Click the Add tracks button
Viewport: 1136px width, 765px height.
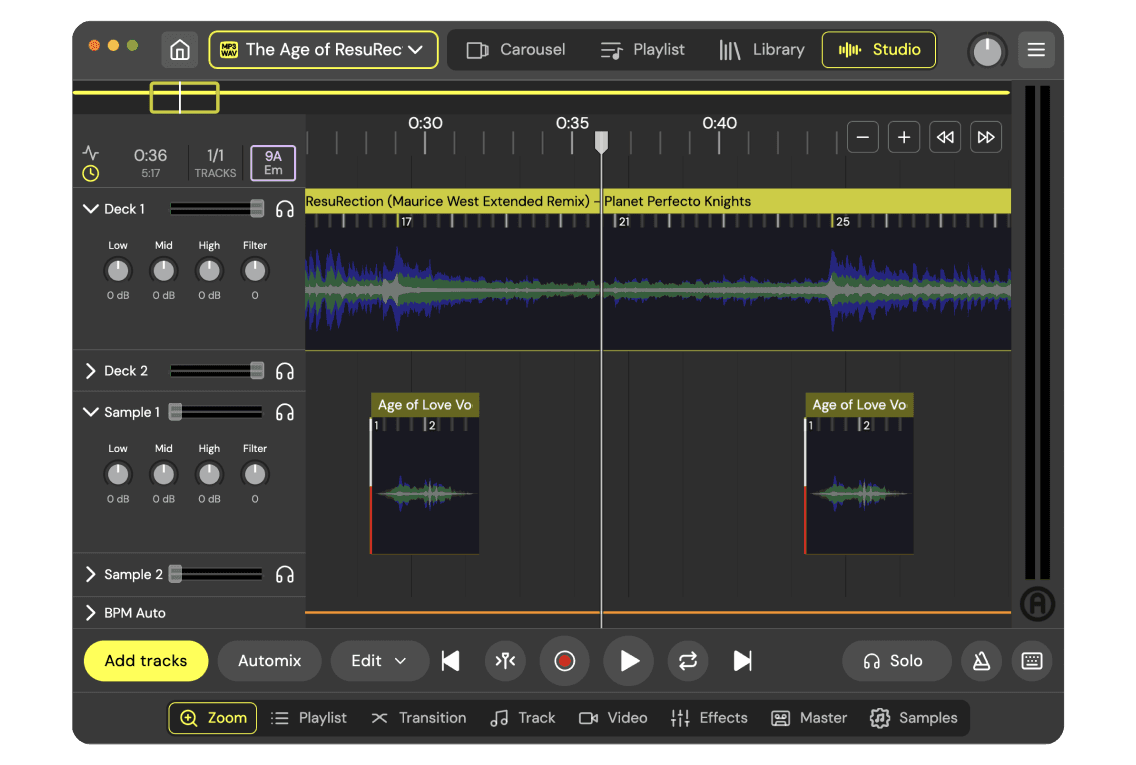click(145, 660)
